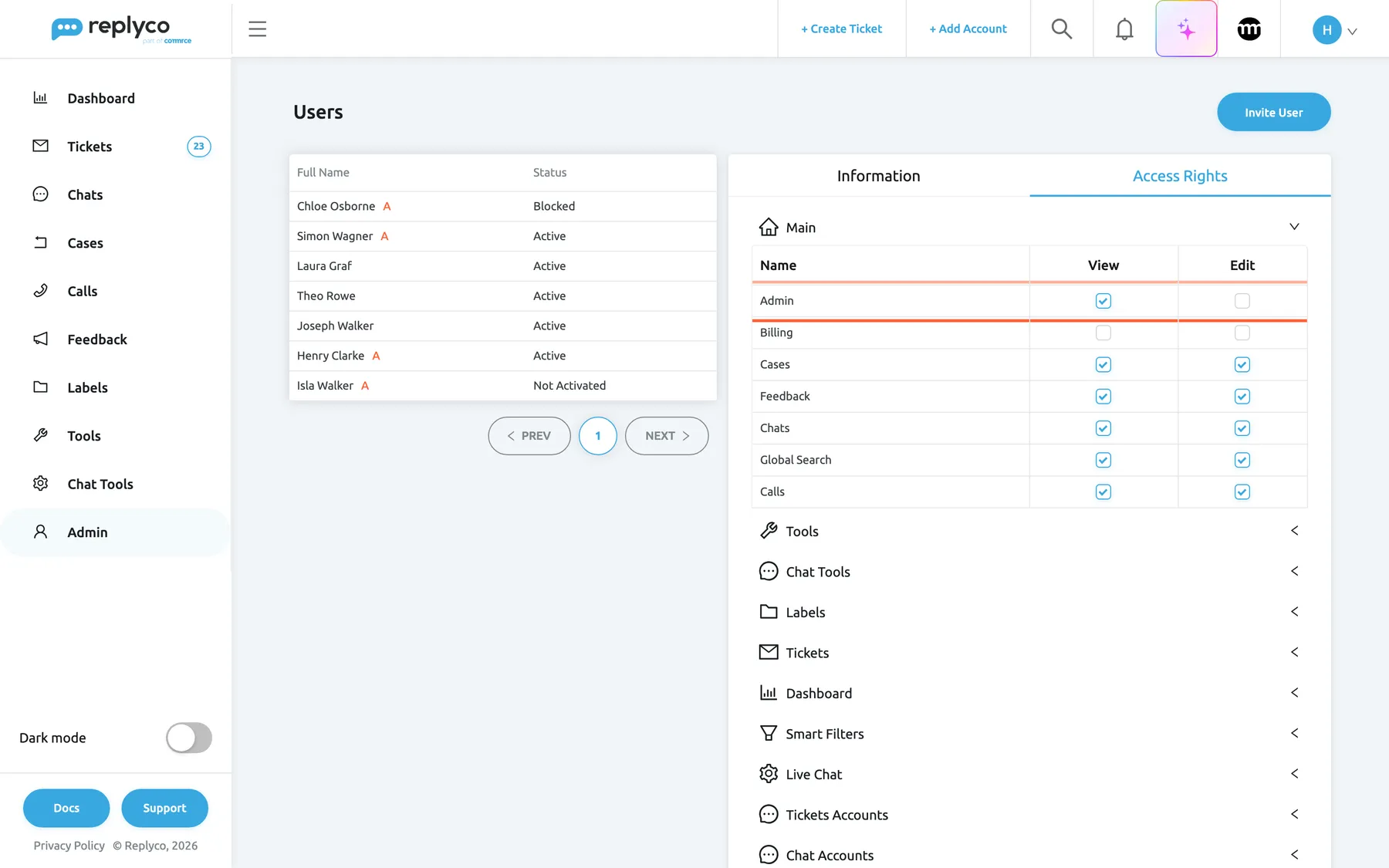Click the H user avatar
The height and width of the screenshot is (868, 1389).
pyautogui.click(x=1326, y=30)
